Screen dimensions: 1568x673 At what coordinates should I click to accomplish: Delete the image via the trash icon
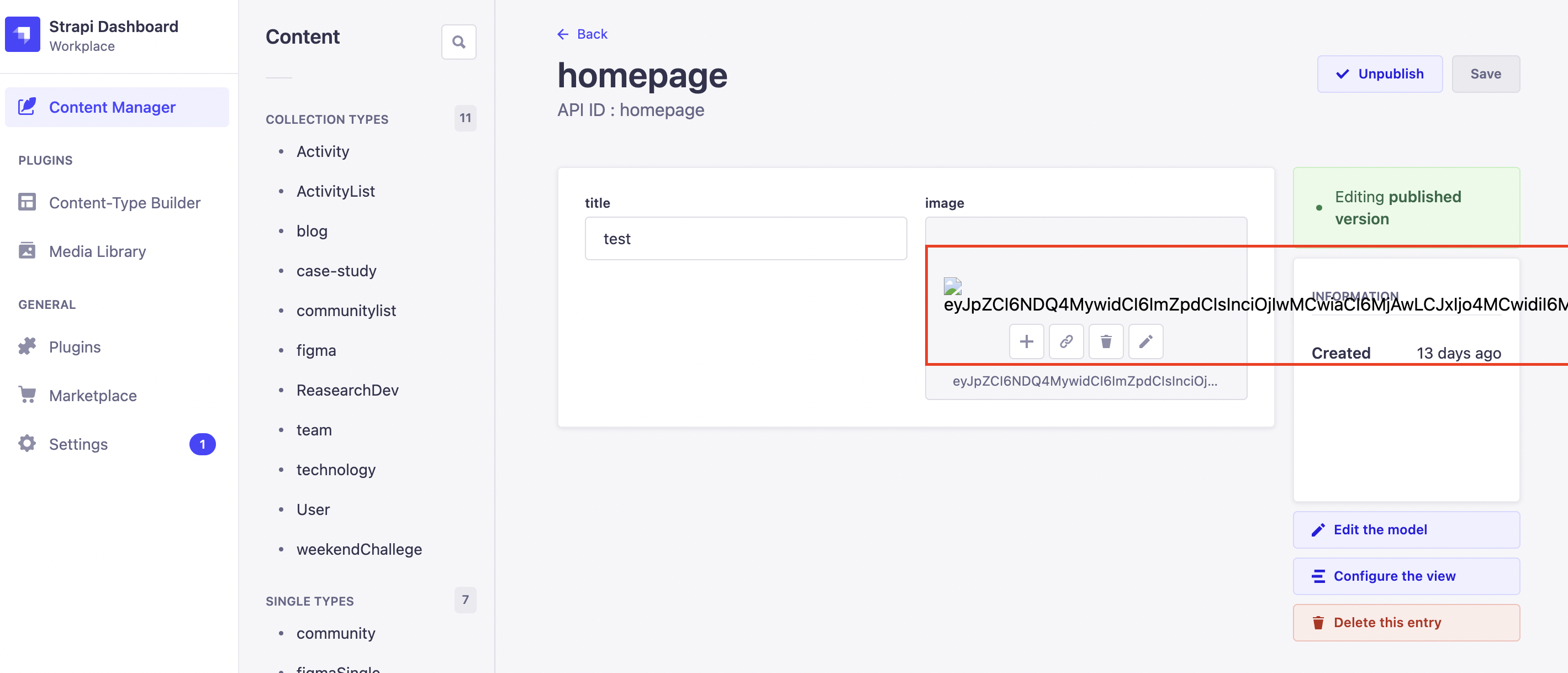(1106, 341)
